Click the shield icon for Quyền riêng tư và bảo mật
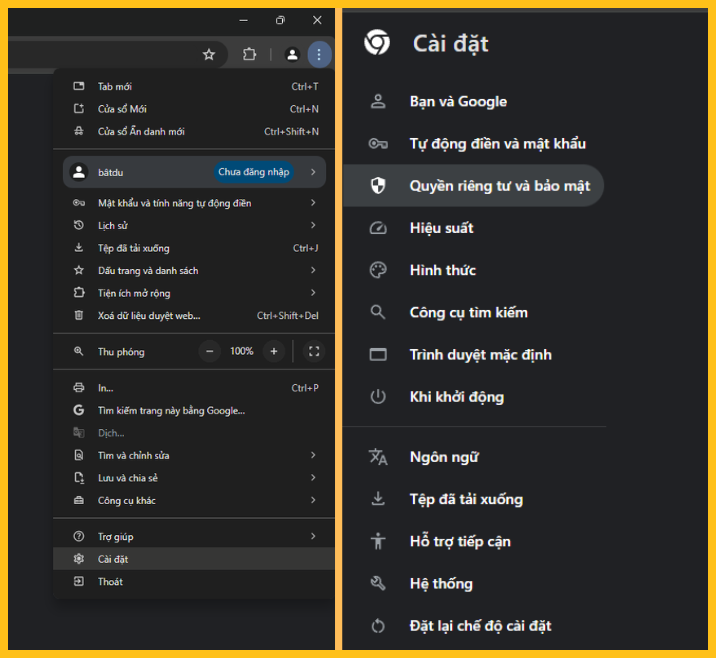Image resolution: width=716 pixels, height=658 pixels. (378, 186)
